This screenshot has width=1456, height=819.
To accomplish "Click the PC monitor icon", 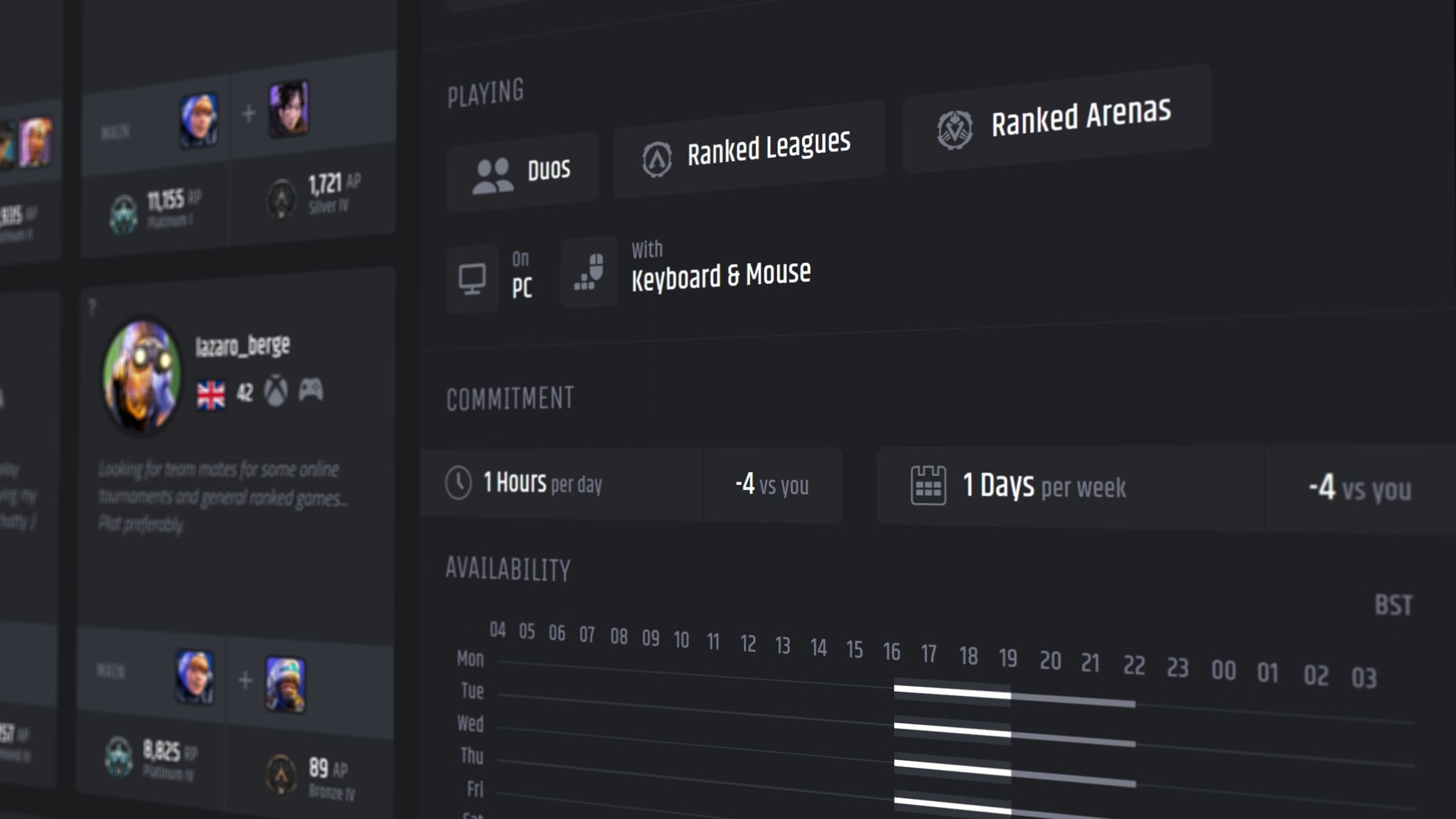I will (x=472, y=279).
